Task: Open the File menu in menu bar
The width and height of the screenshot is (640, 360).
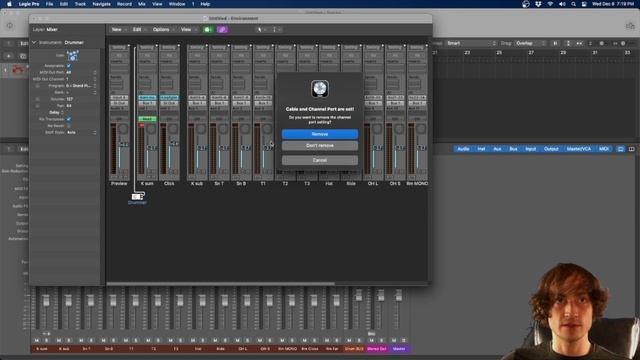Action: coord(49,4)
